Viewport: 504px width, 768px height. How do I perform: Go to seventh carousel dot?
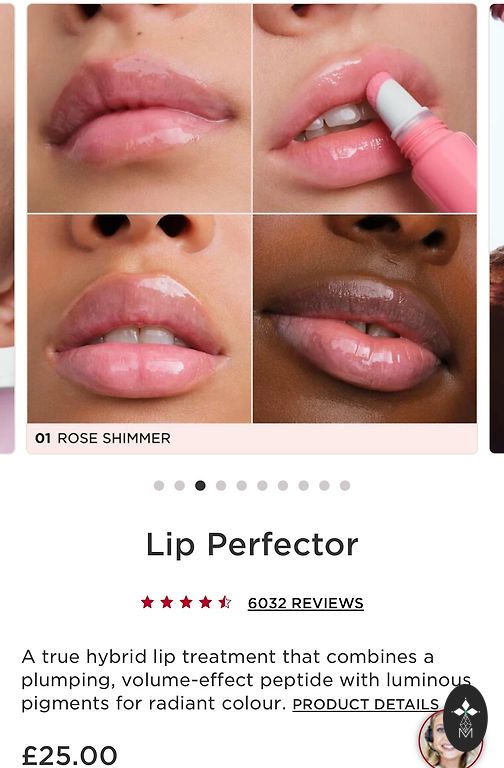[x=283, y=485]
